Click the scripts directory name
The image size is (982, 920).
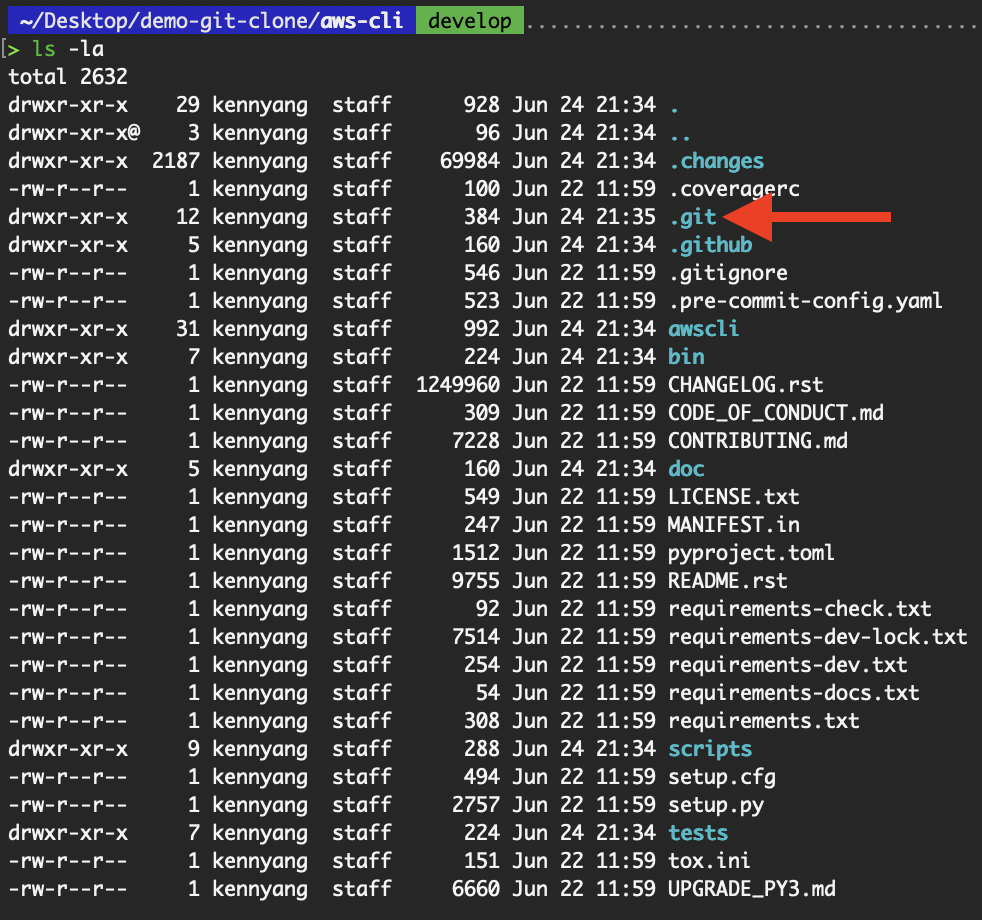click(710, 749)
